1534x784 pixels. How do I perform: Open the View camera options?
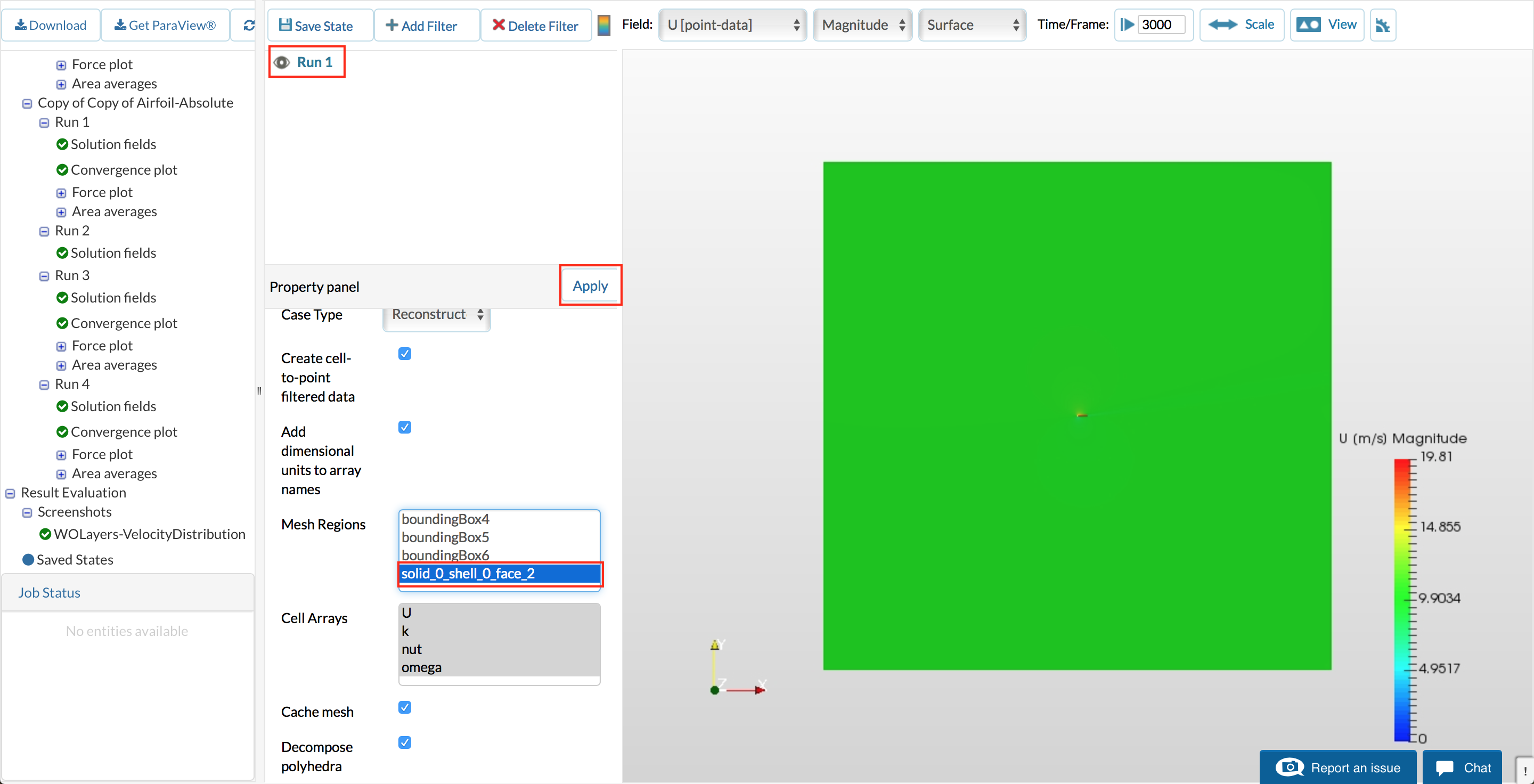point(1326,25)
